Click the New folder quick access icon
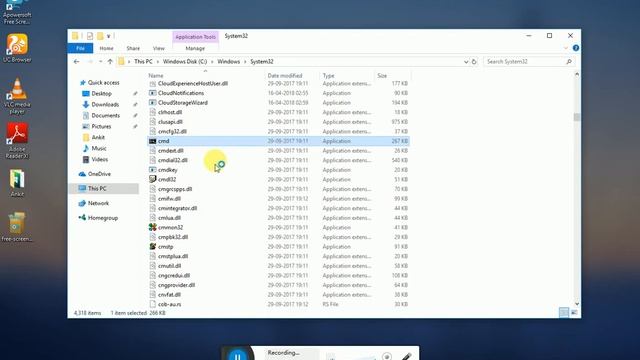 (100, 36)
